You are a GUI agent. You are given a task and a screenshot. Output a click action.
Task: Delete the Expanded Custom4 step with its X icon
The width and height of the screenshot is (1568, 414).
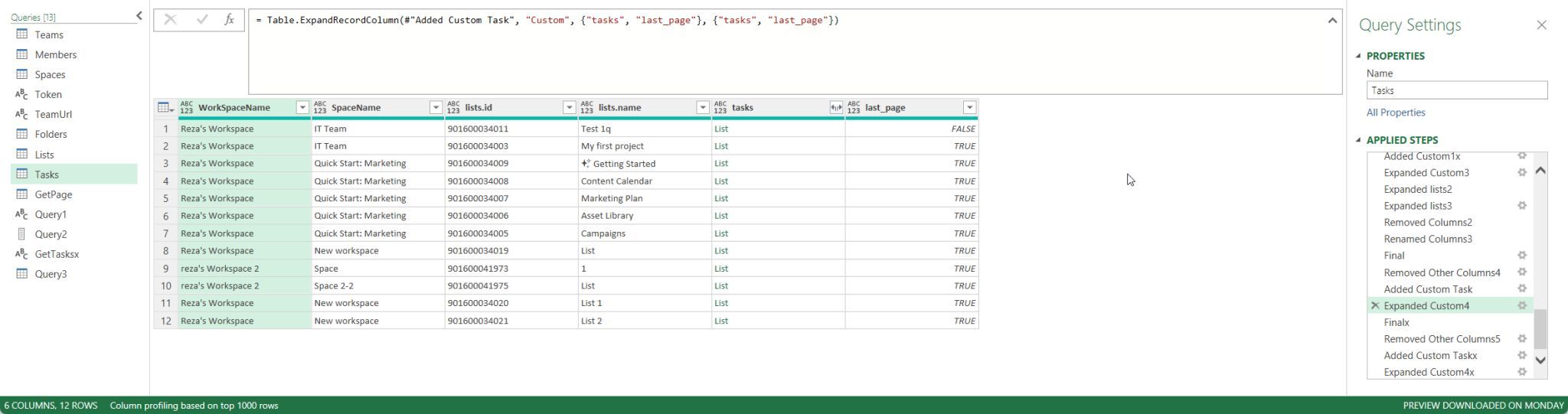(1375, 305)
